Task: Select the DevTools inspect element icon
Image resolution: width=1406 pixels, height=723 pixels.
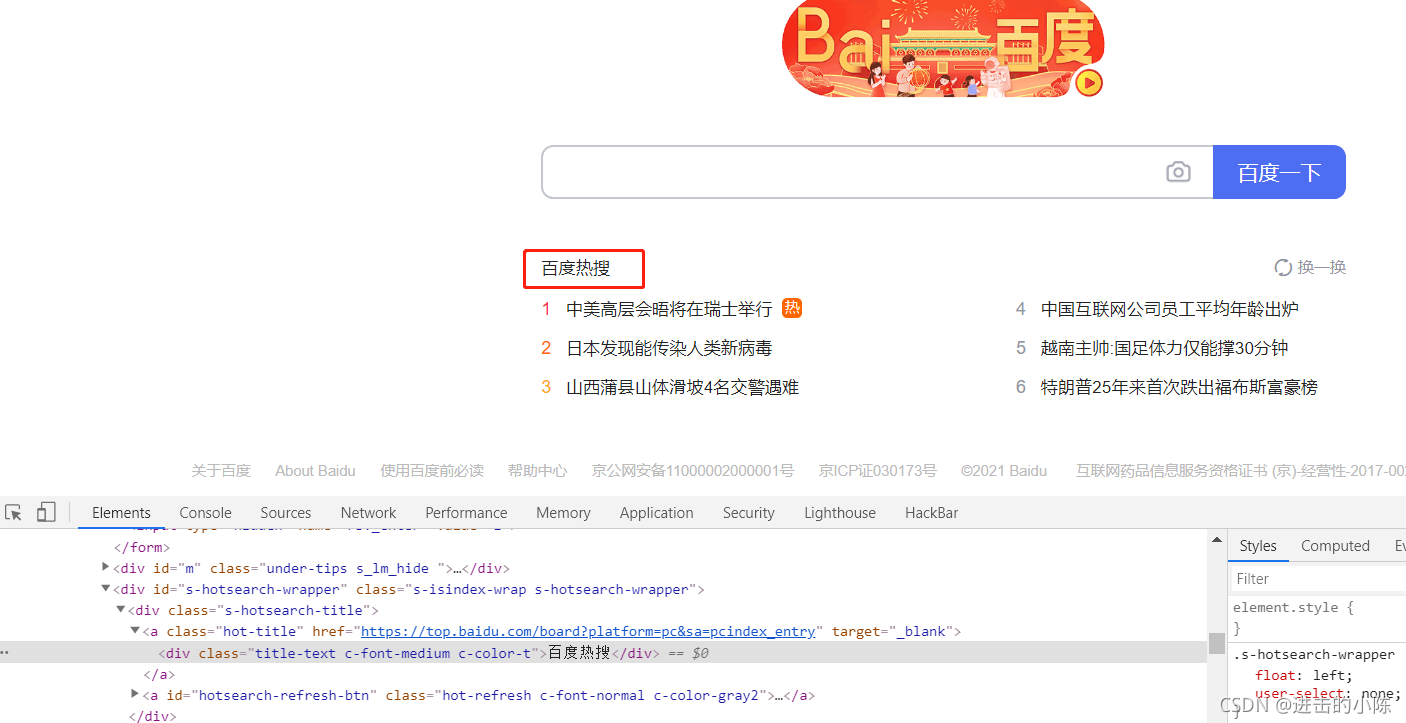Action: click(x=13, y=512)
